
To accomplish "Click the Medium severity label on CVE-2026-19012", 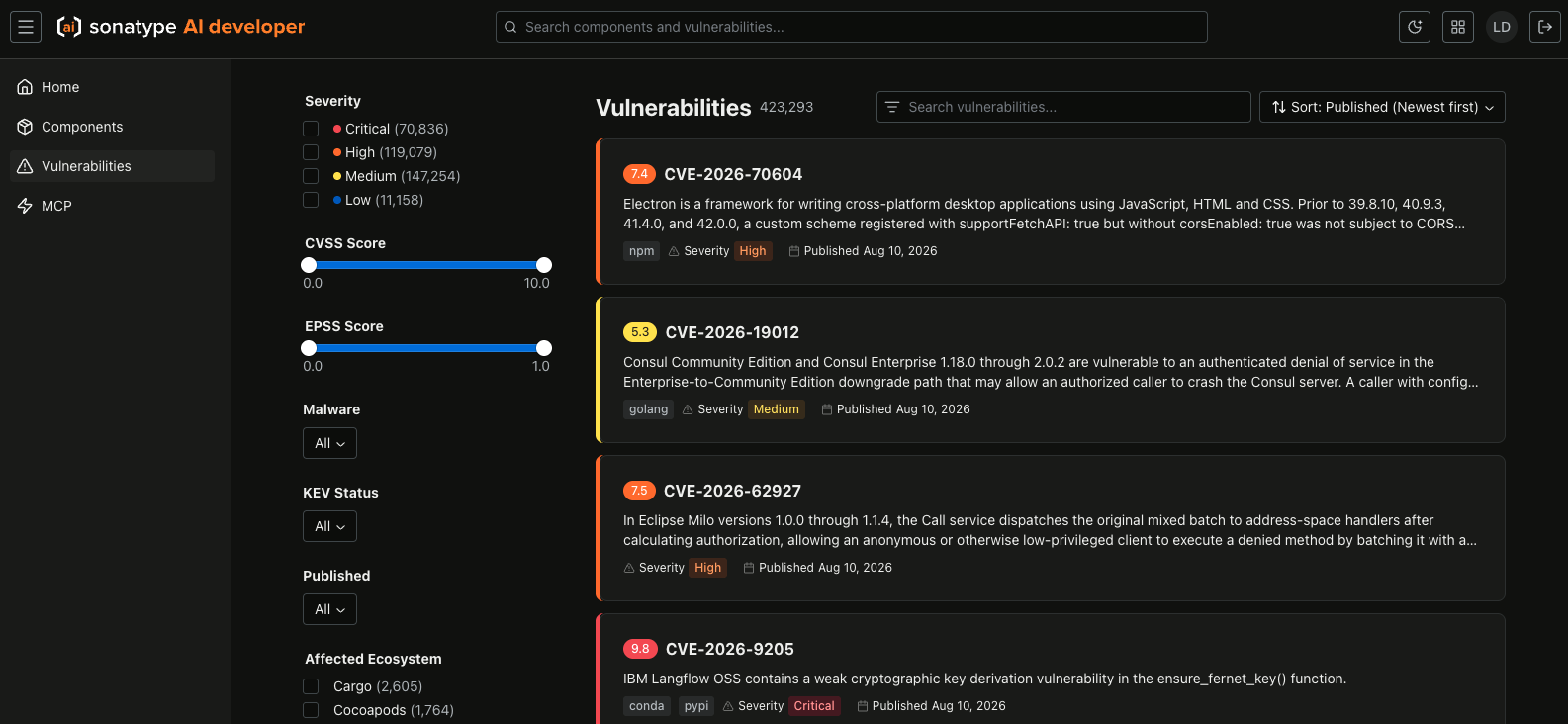I will point(777,409).
